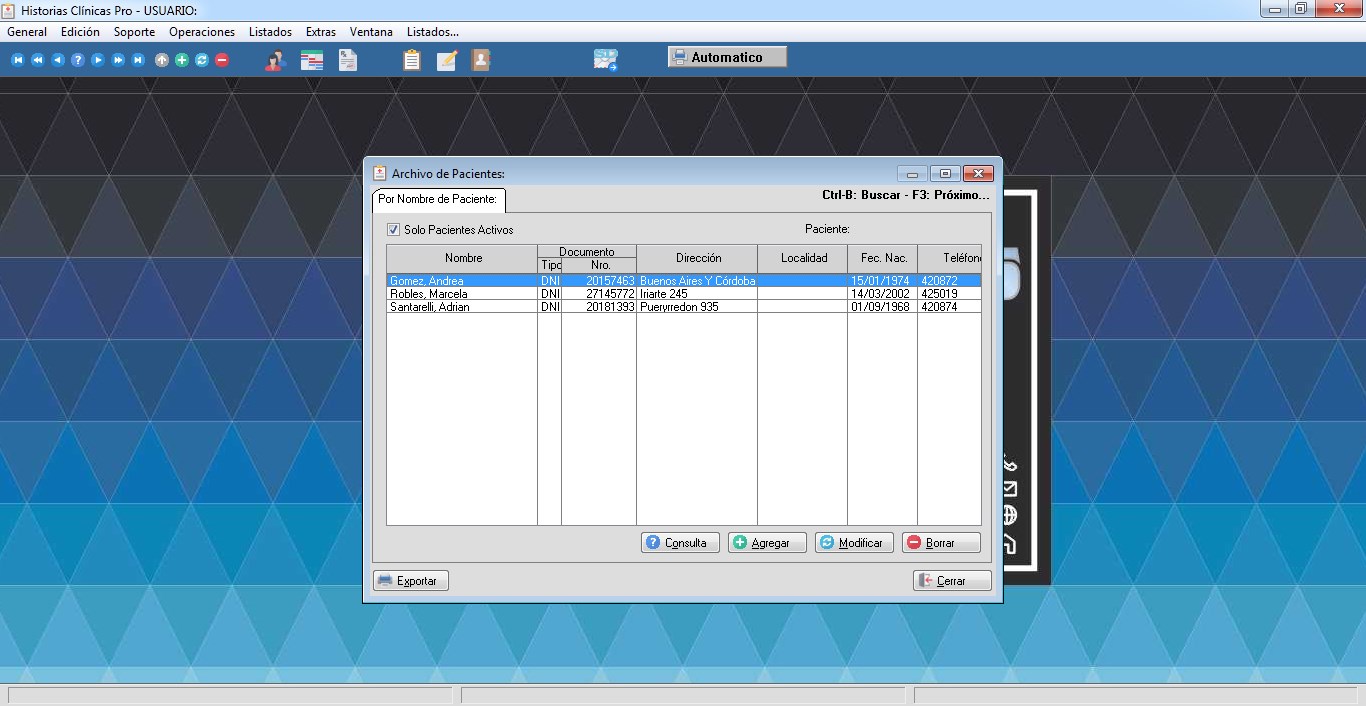Viewport: 1366px width, 706px height.
Task: Open the prescription document toolbar icon
Action: [347, 60]
